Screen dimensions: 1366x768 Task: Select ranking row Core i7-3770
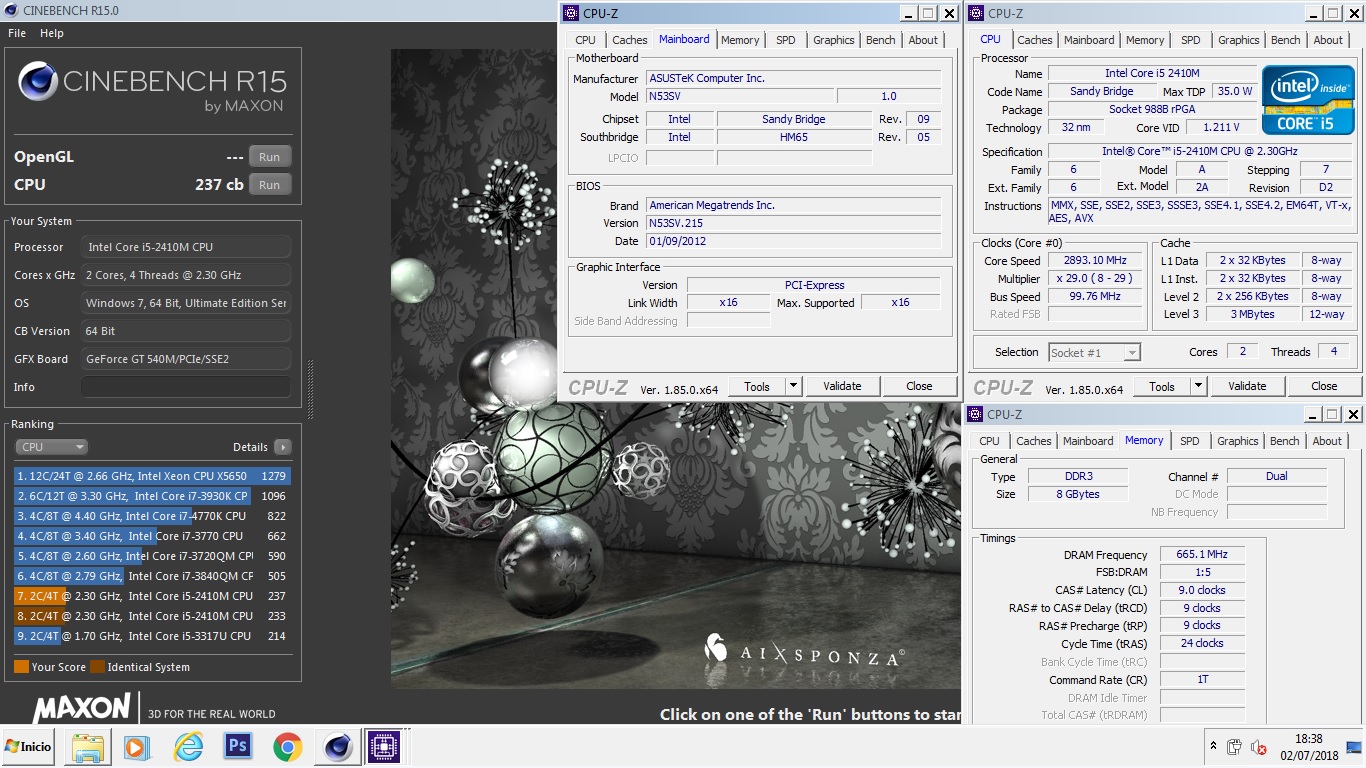click(152, 536)
